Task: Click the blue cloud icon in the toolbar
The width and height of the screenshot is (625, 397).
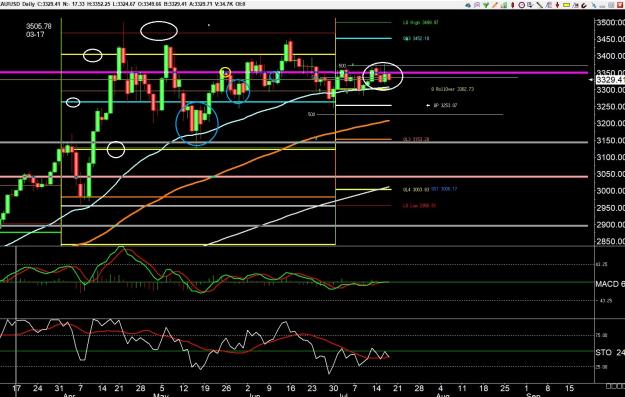Action: click(x=468, y=5)
